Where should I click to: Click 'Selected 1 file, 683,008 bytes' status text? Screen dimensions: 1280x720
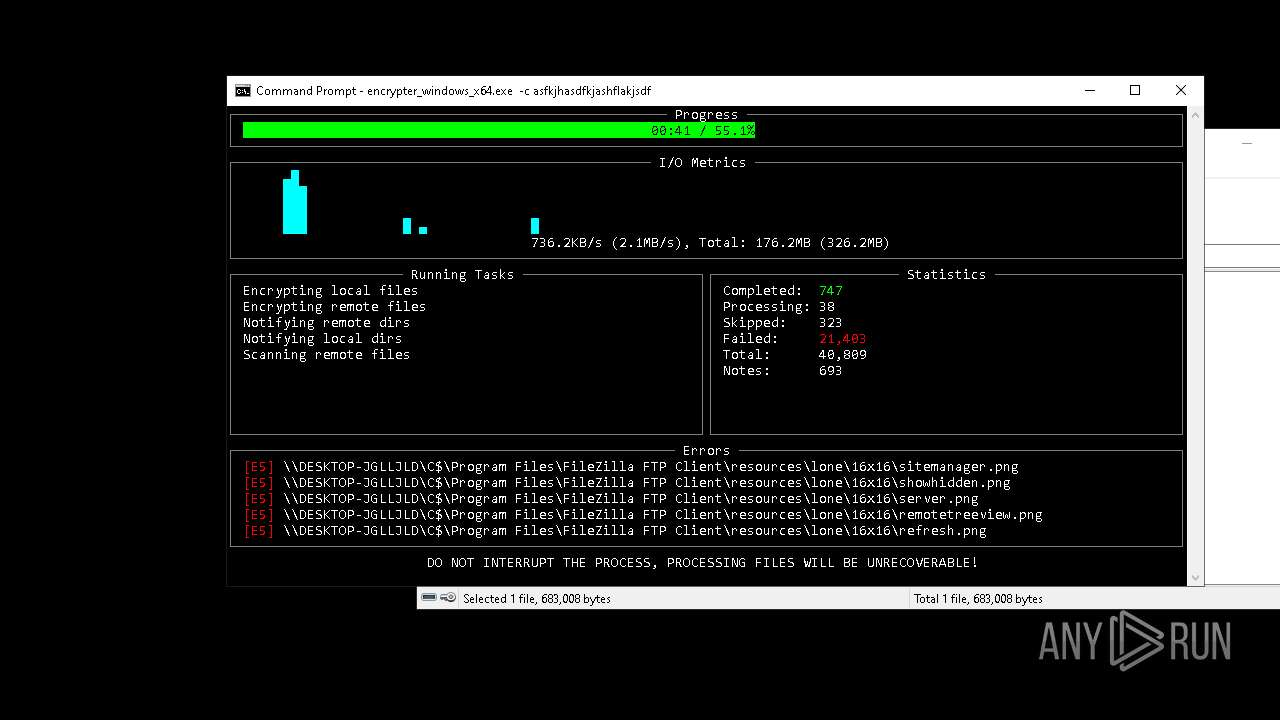536,599
